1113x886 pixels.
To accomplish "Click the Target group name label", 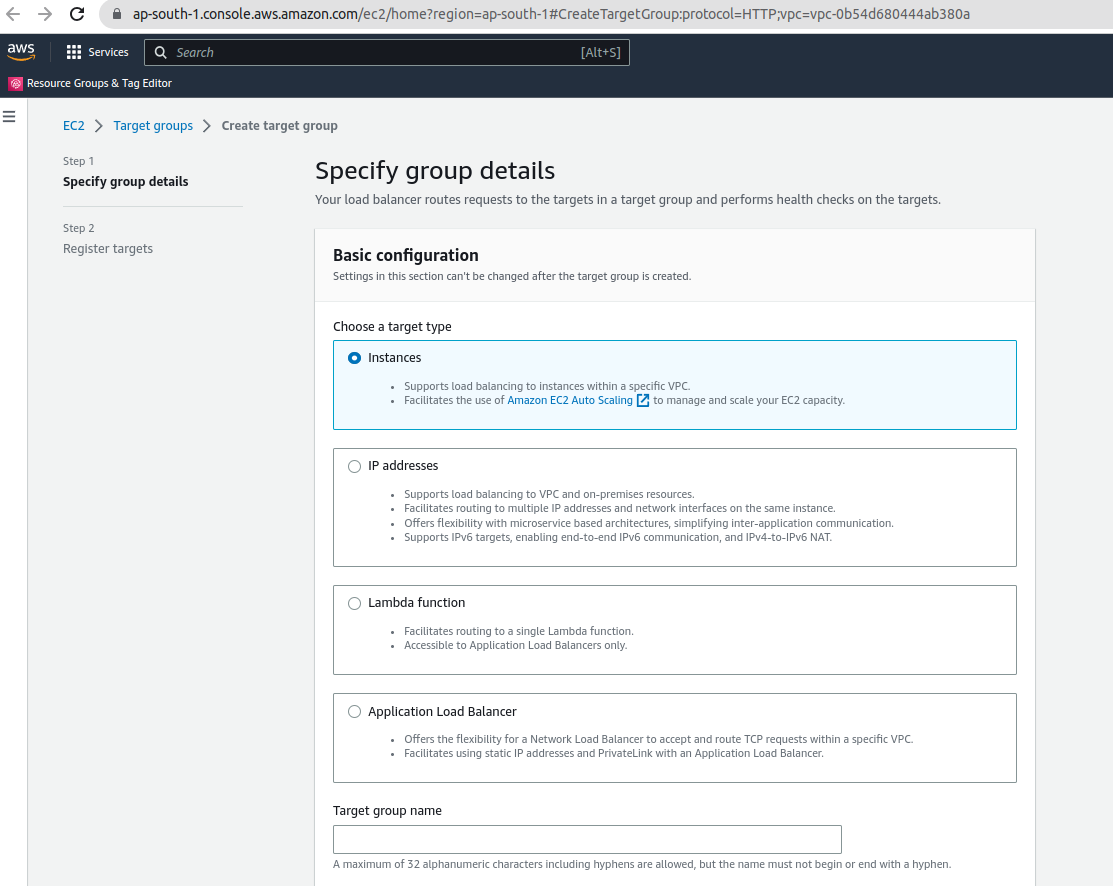I will [387, 811].
